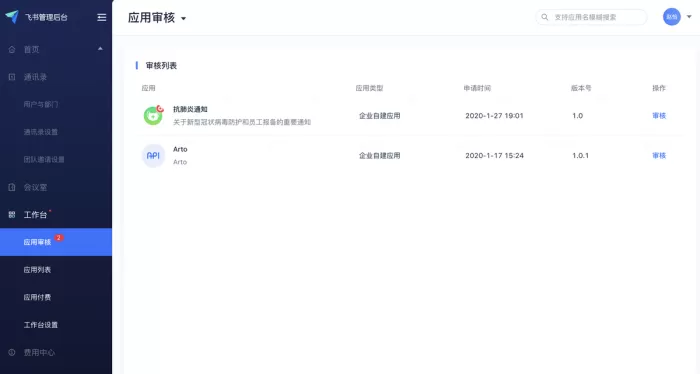Click the billing center icon beside 费用中心
This screenshot has height=374, width=700.
[x=12, y=353]
